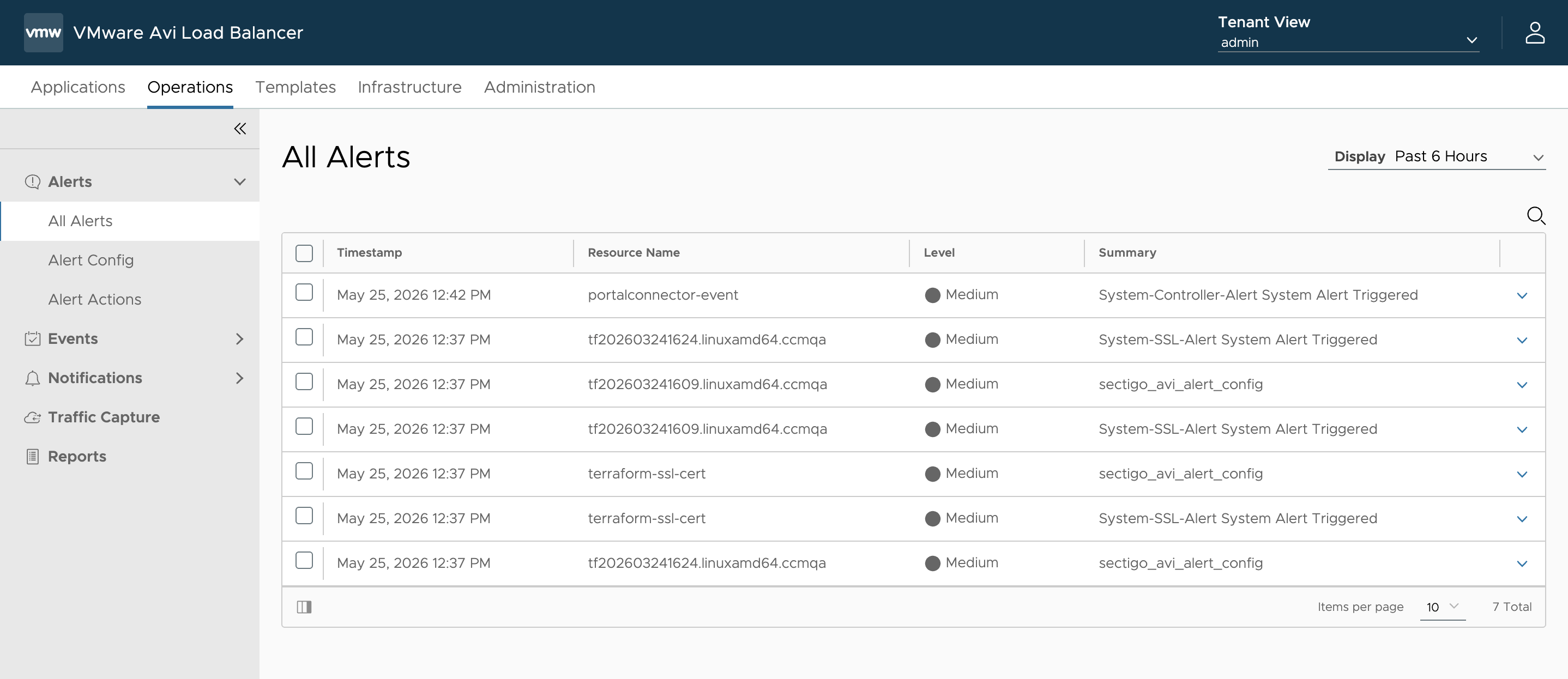The image size is (1568, 679).
Task: Click the search magnifier icon above table
Action: point(1536,215)
